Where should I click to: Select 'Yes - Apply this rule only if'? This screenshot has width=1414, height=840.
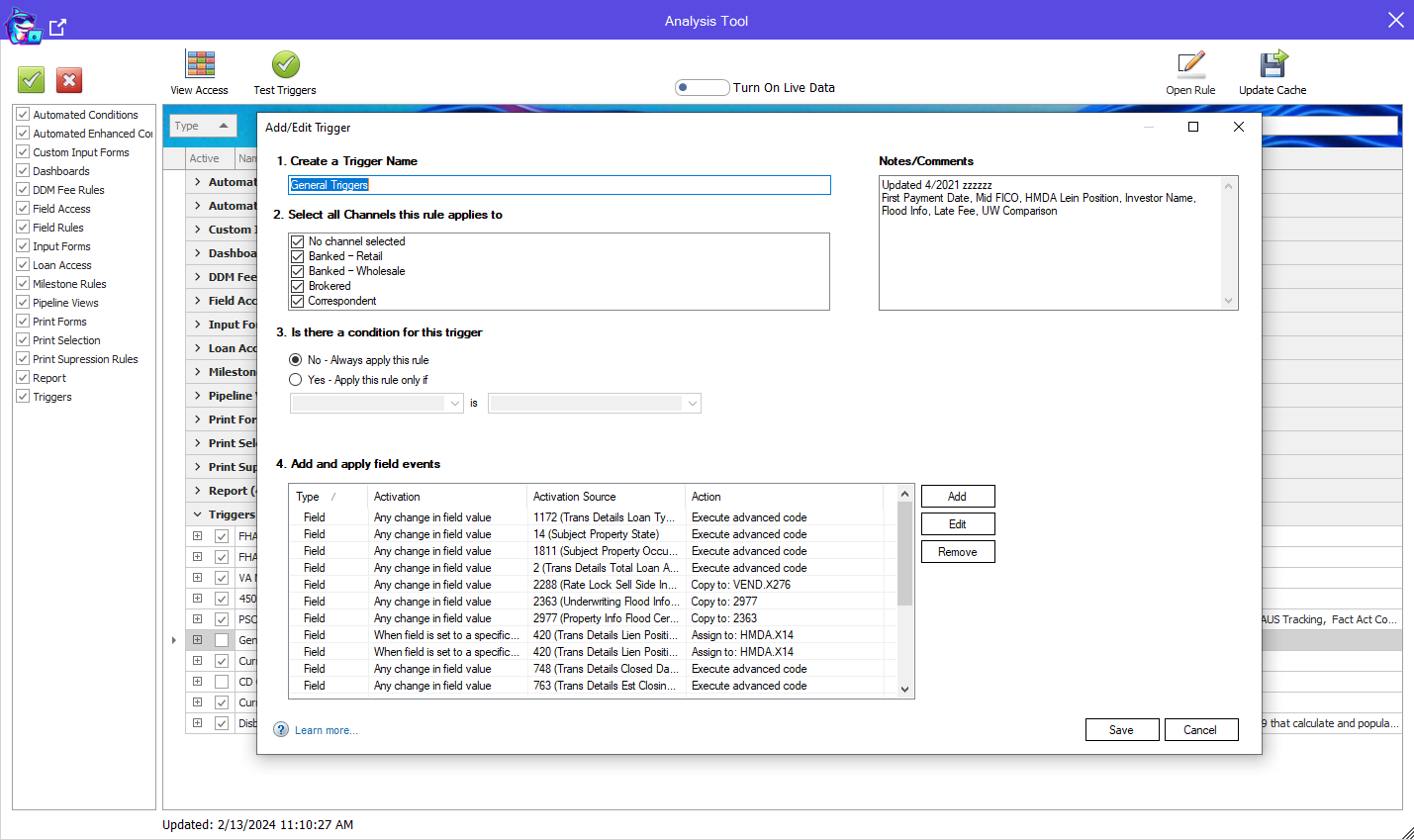tap(296, 380)
